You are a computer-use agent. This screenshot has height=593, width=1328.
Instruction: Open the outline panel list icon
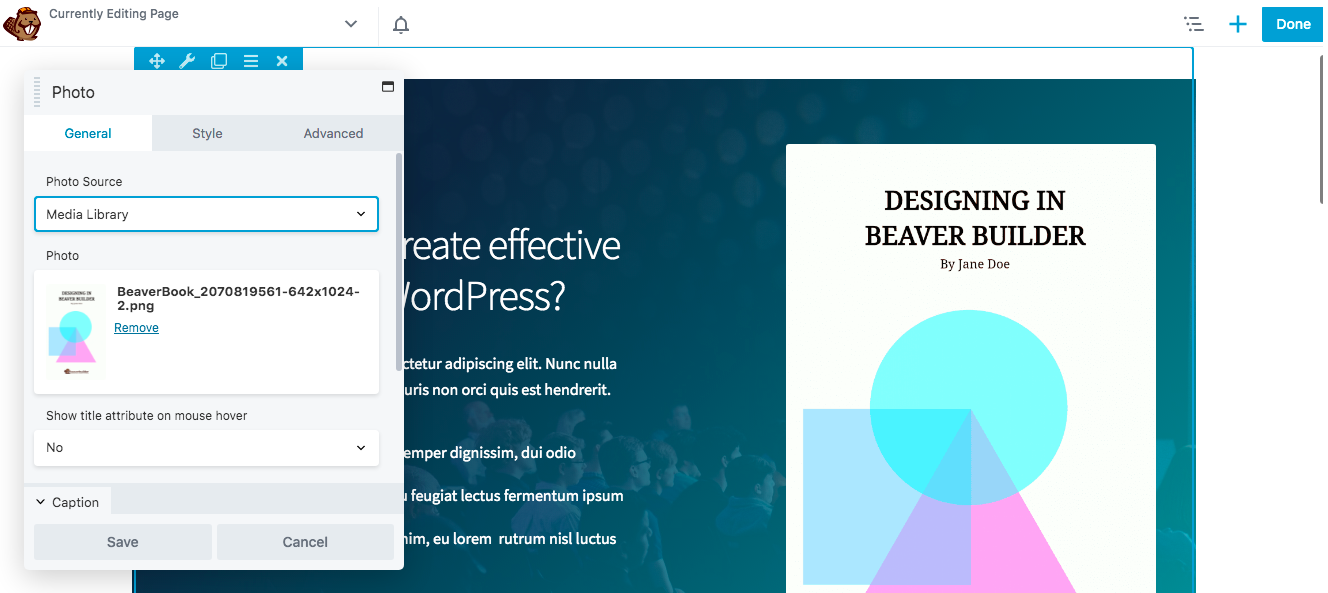click(1193, 25)
